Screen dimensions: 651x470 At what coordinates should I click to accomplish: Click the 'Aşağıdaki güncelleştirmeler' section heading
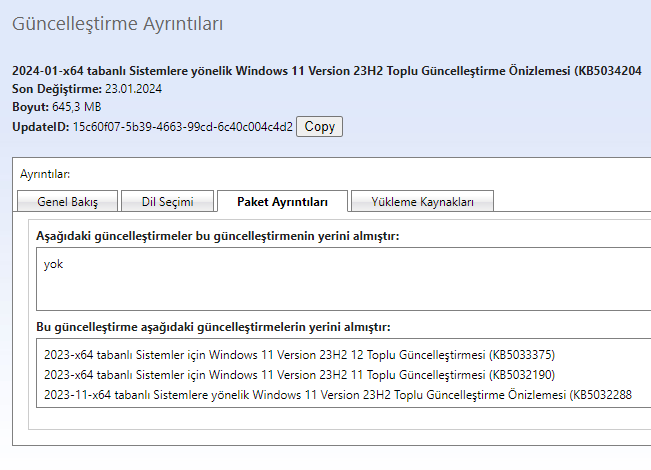click(x=217, y=235)
